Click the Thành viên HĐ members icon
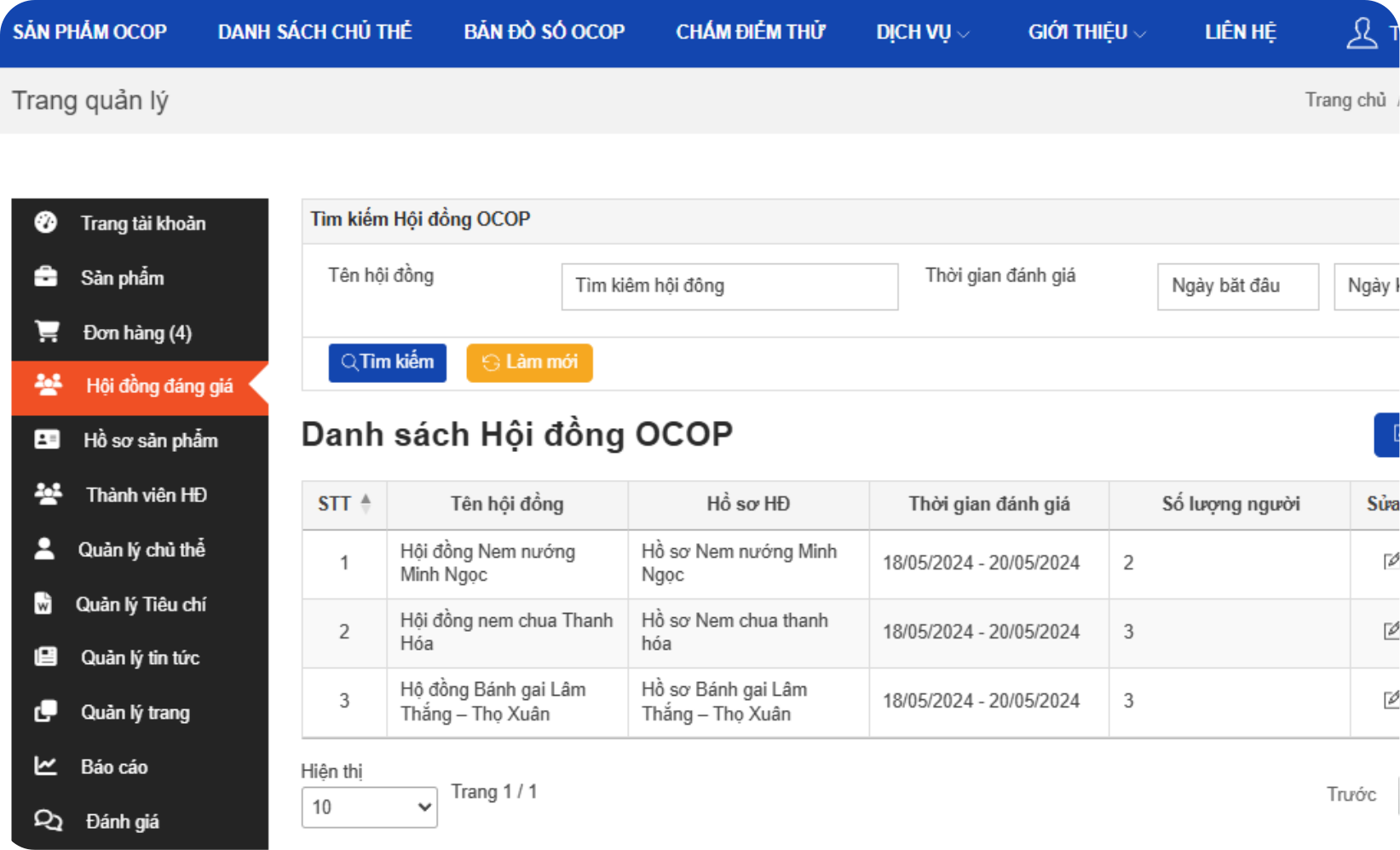Screen dimensions: 1400x850 [47, 494]
